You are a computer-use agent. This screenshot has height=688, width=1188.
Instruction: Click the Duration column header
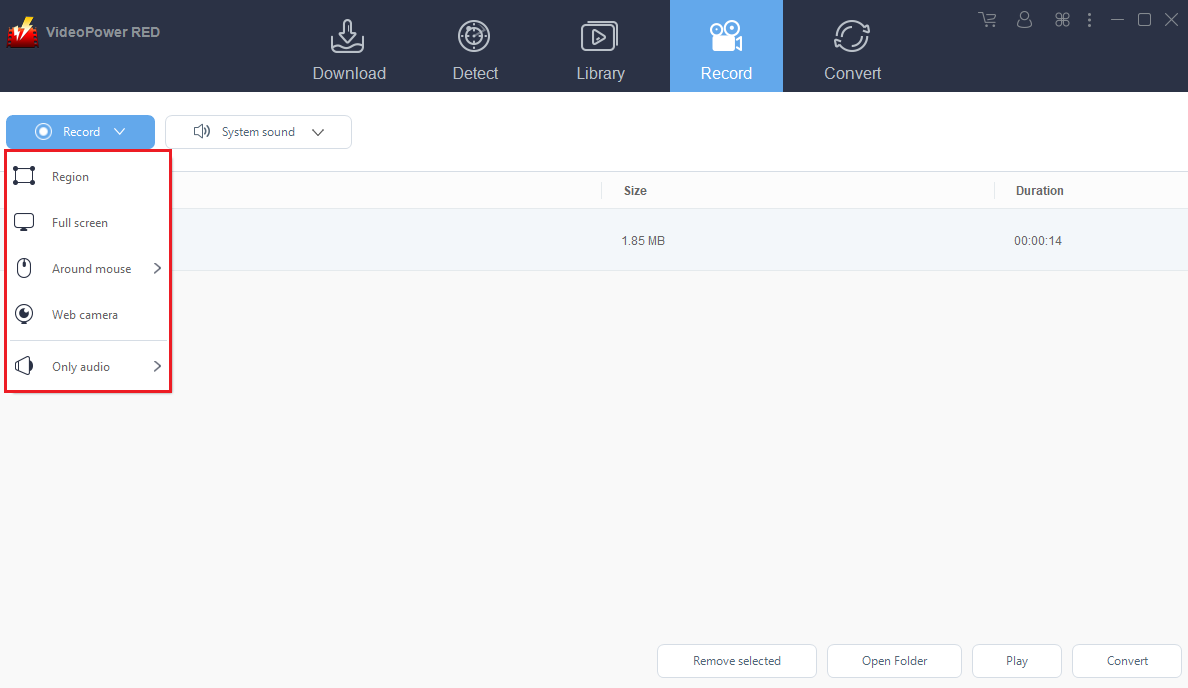[1040, 191]
